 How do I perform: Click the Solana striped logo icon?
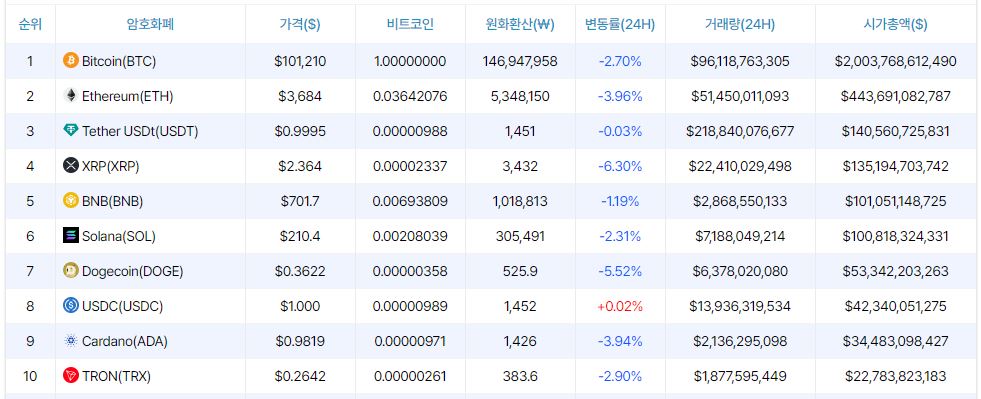coord(71,236)
